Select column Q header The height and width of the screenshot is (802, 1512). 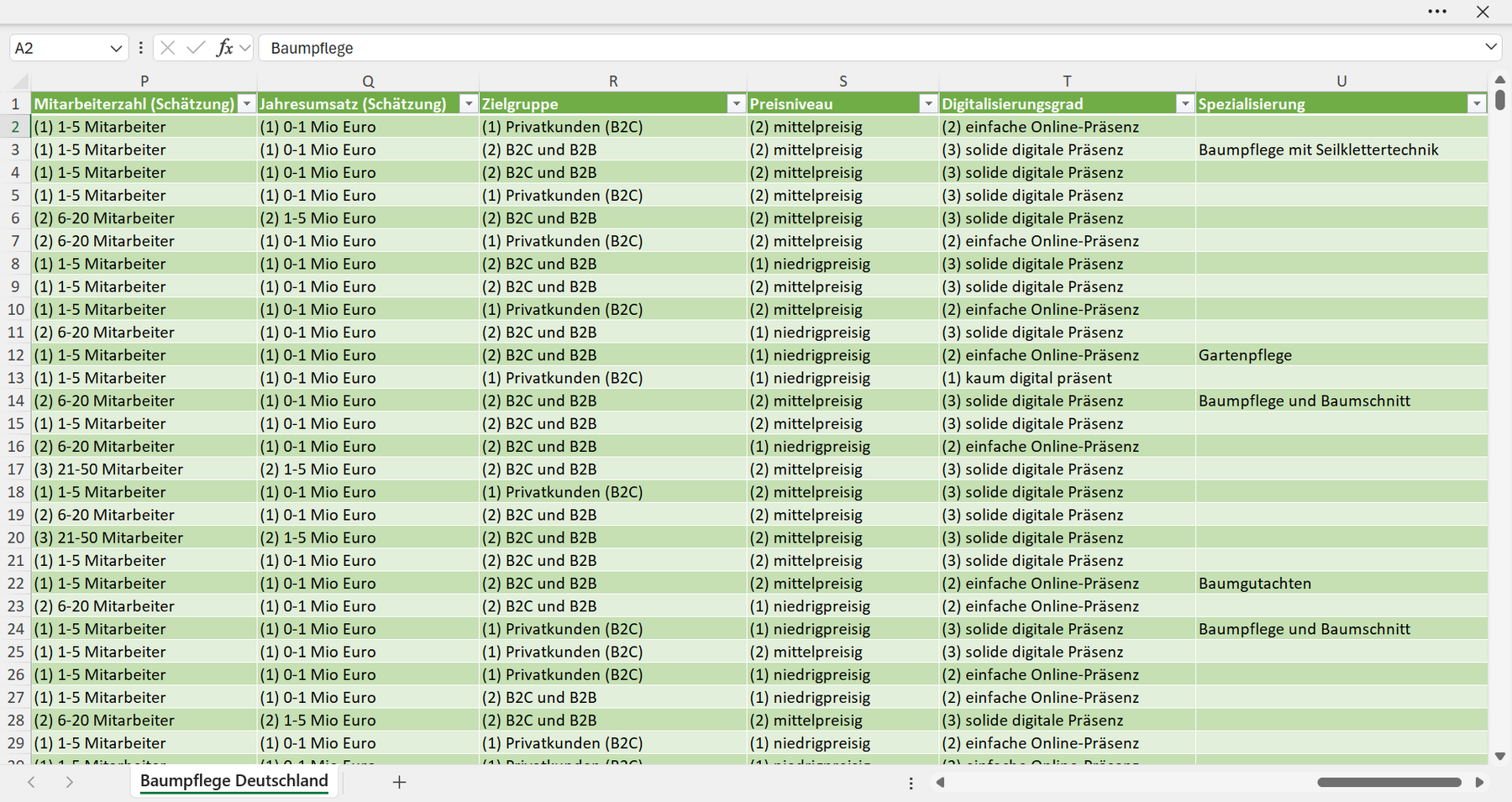tap(368, 81)
